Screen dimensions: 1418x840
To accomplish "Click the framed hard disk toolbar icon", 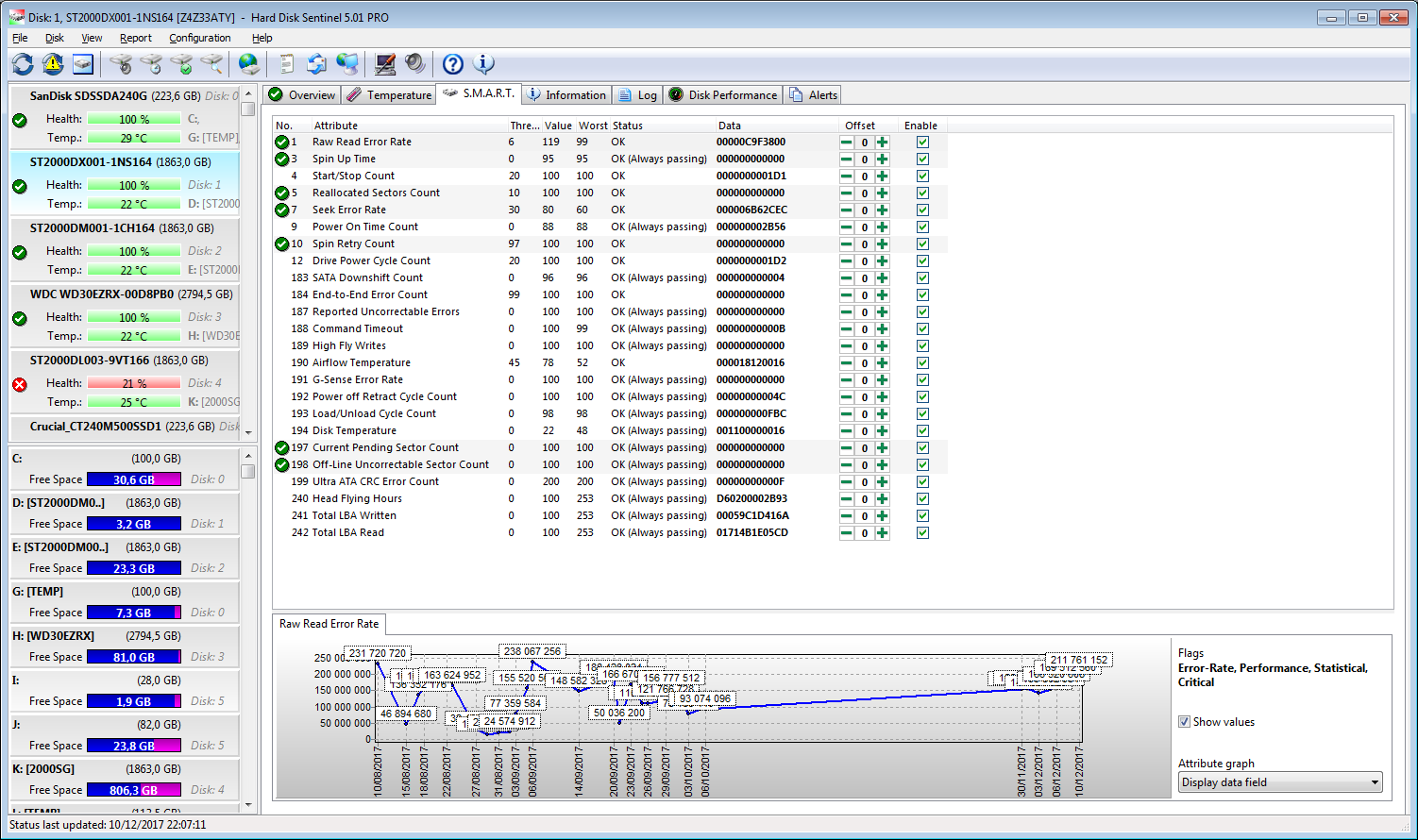I will (x=83, y=64).
